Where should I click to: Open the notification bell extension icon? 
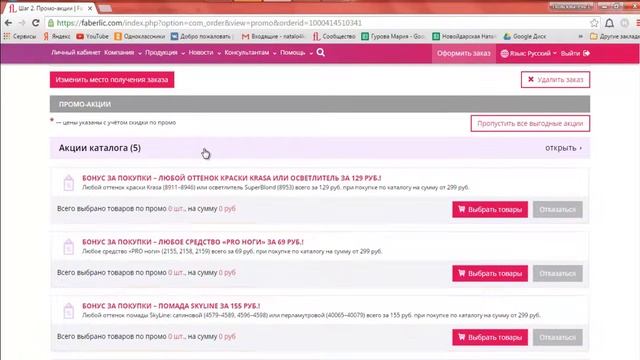click(x=609, y=23)
